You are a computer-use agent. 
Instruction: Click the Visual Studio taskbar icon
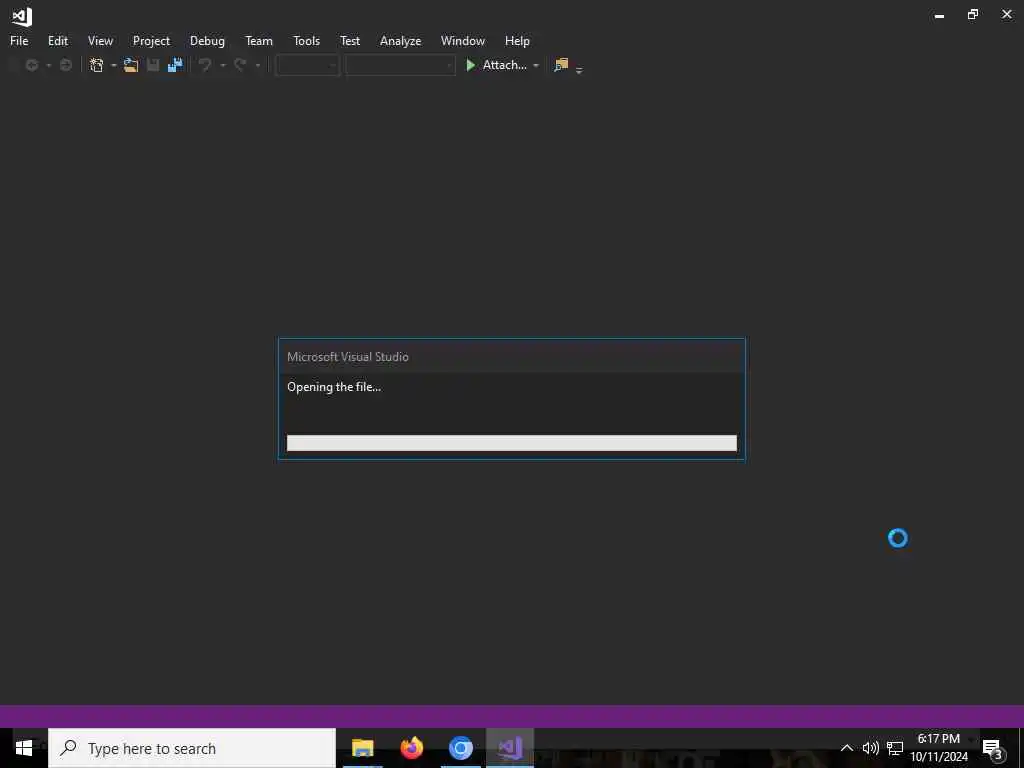click(x=509, y=748)
